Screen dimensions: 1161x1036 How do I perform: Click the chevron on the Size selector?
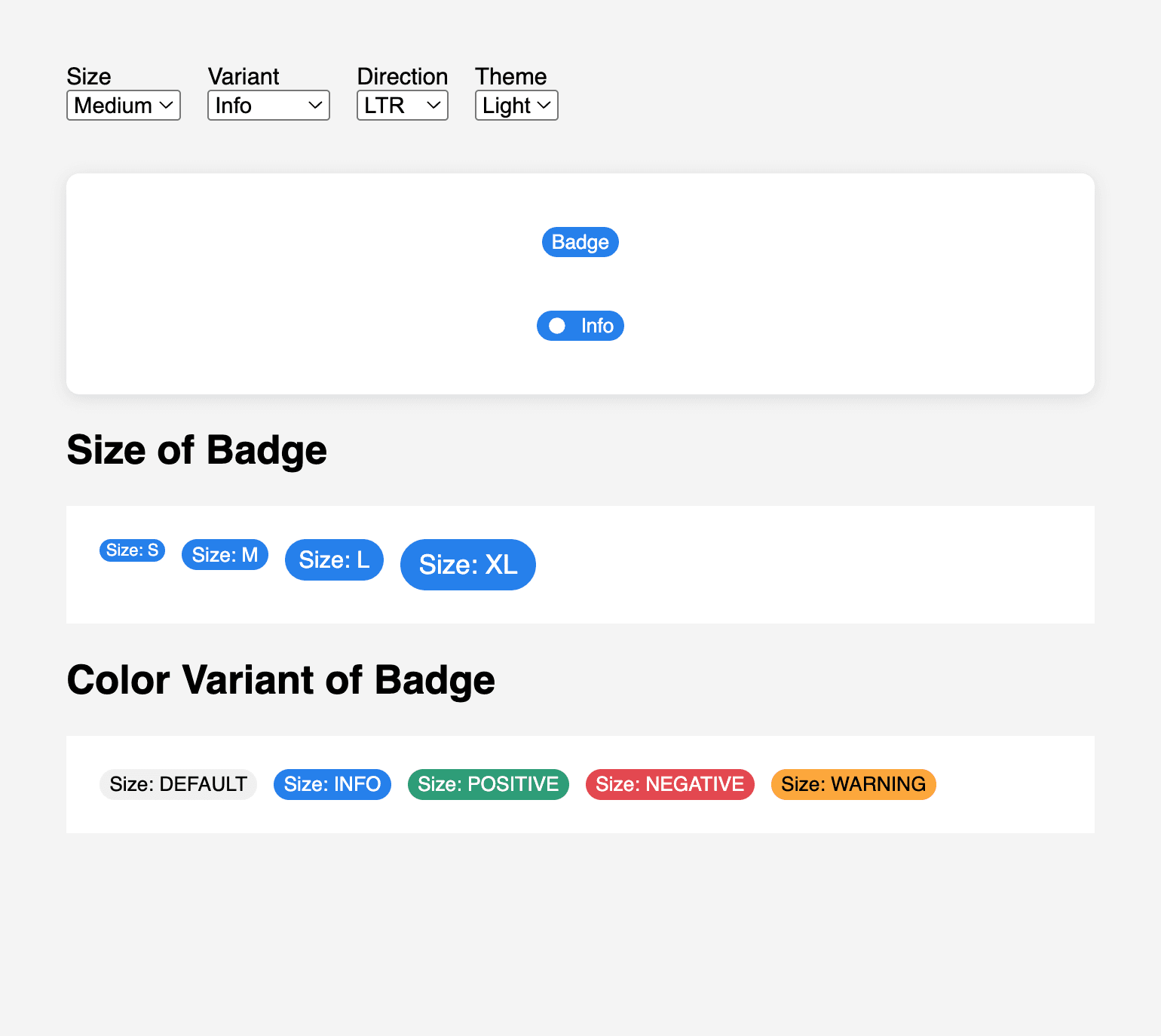coord(167,106)
